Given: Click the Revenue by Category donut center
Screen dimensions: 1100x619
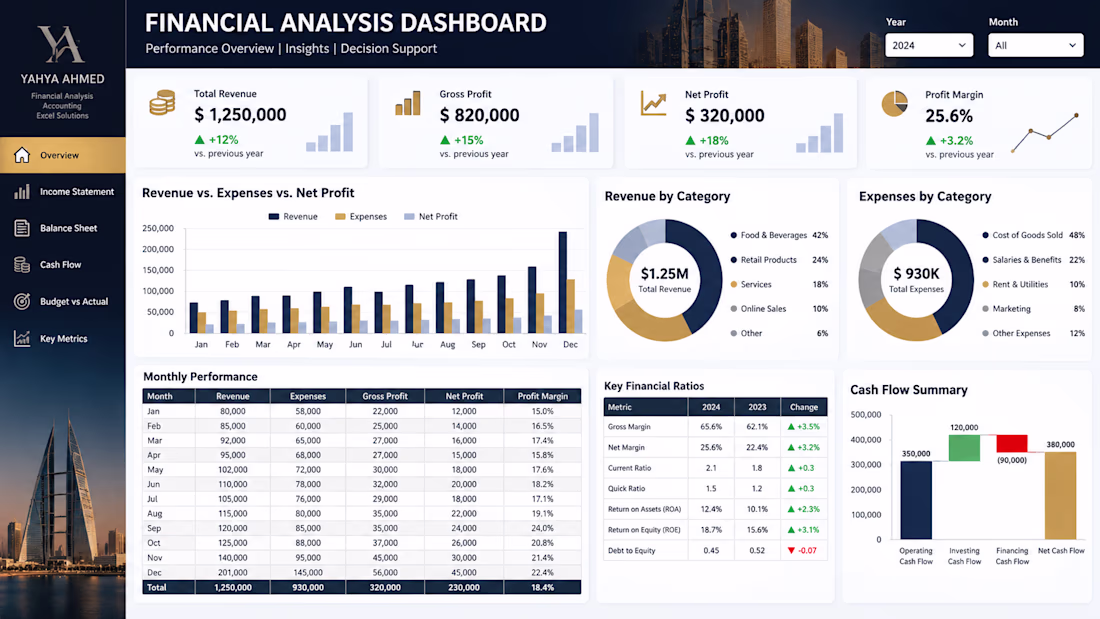Looking at the screenshot, I should point(664,279).
